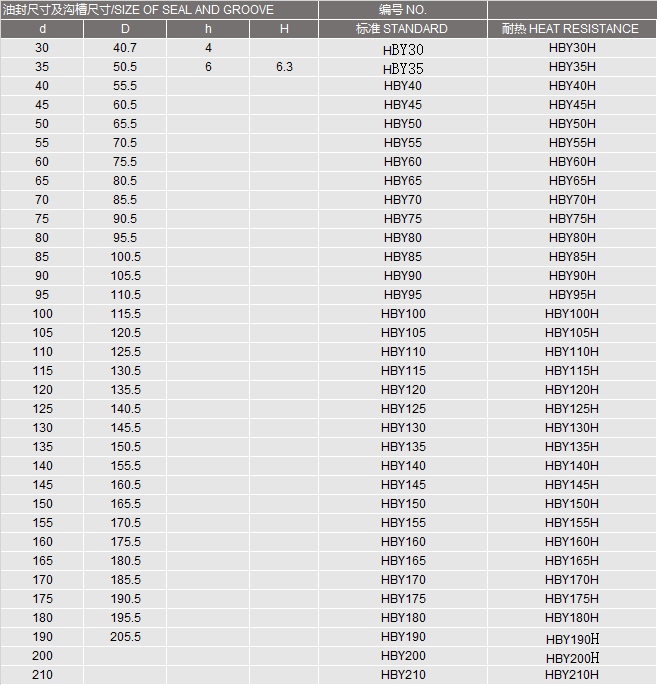
Task: Select the D value 70.5
Action: 125,143
